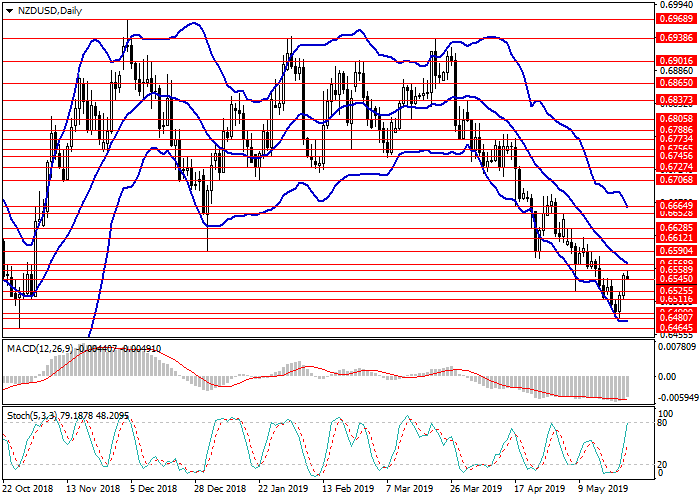Click the 28 Dec 2018 date label
Viewport: 700px width, 500px height.
(218, 490)
